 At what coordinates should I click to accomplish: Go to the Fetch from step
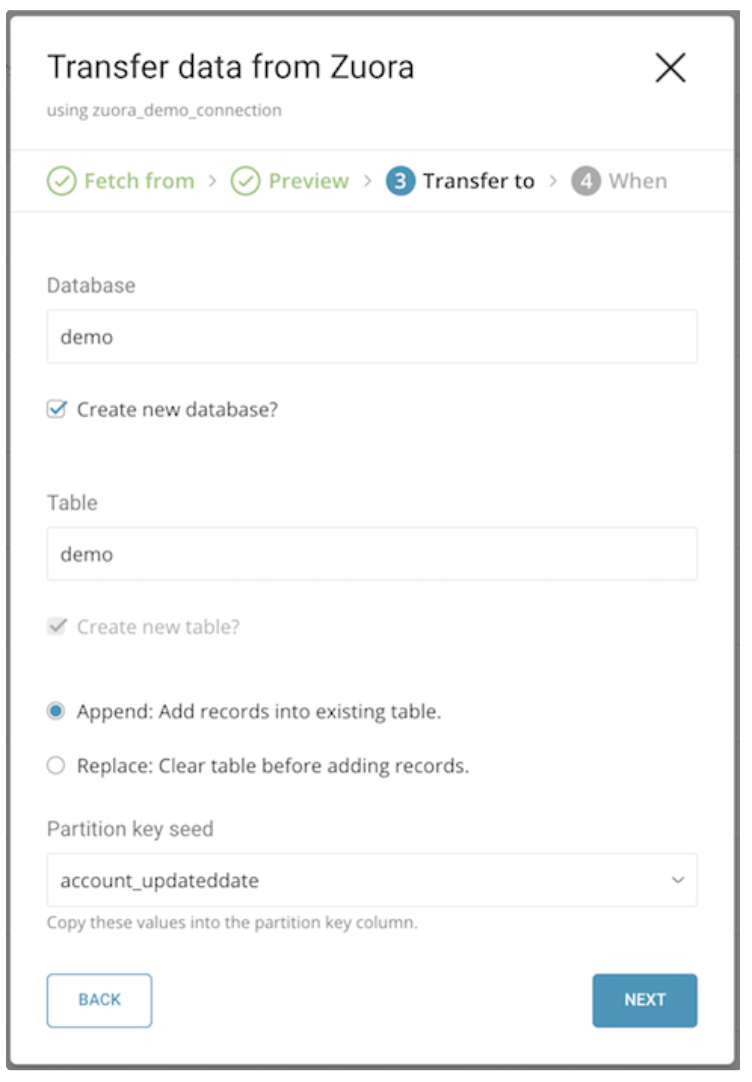[x=138, y=181]
